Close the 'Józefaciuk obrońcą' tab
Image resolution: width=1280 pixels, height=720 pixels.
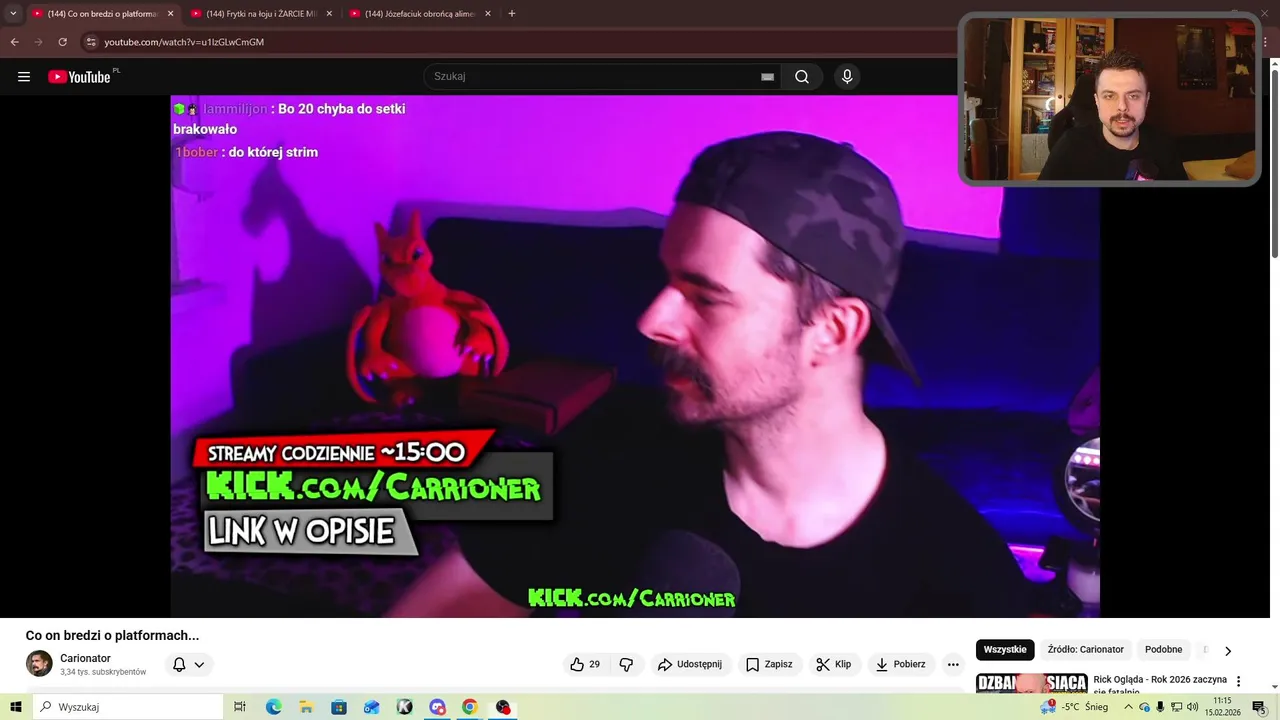tap(488, 14)
